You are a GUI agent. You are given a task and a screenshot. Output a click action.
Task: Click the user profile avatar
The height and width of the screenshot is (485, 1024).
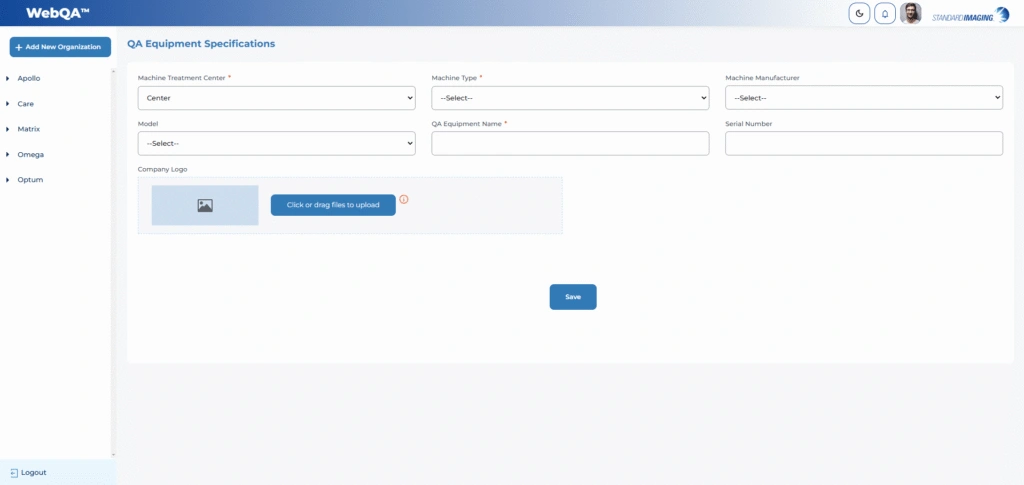click(x=911, y=13)
